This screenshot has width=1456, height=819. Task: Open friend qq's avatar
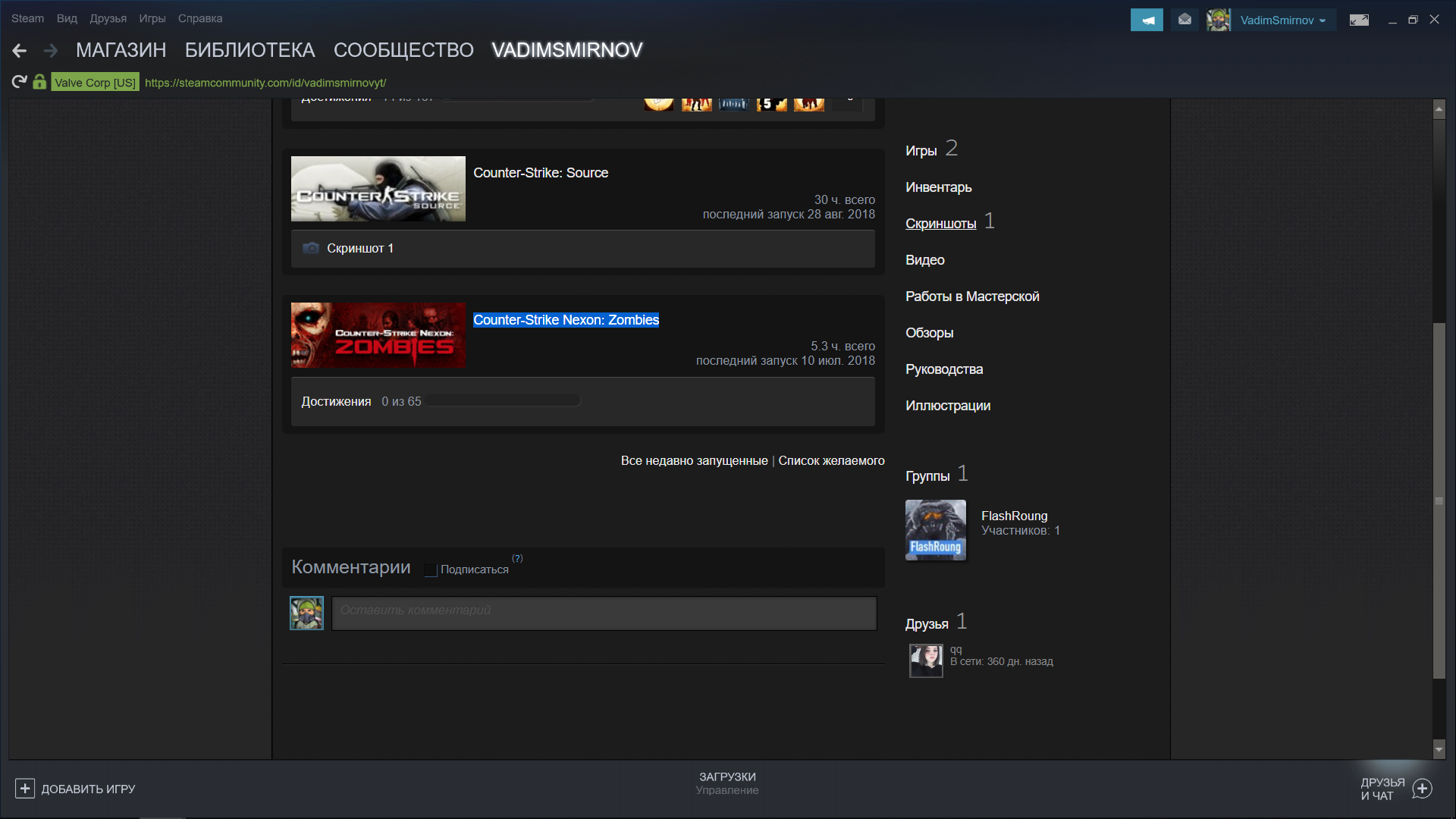(x=926, y=661)
